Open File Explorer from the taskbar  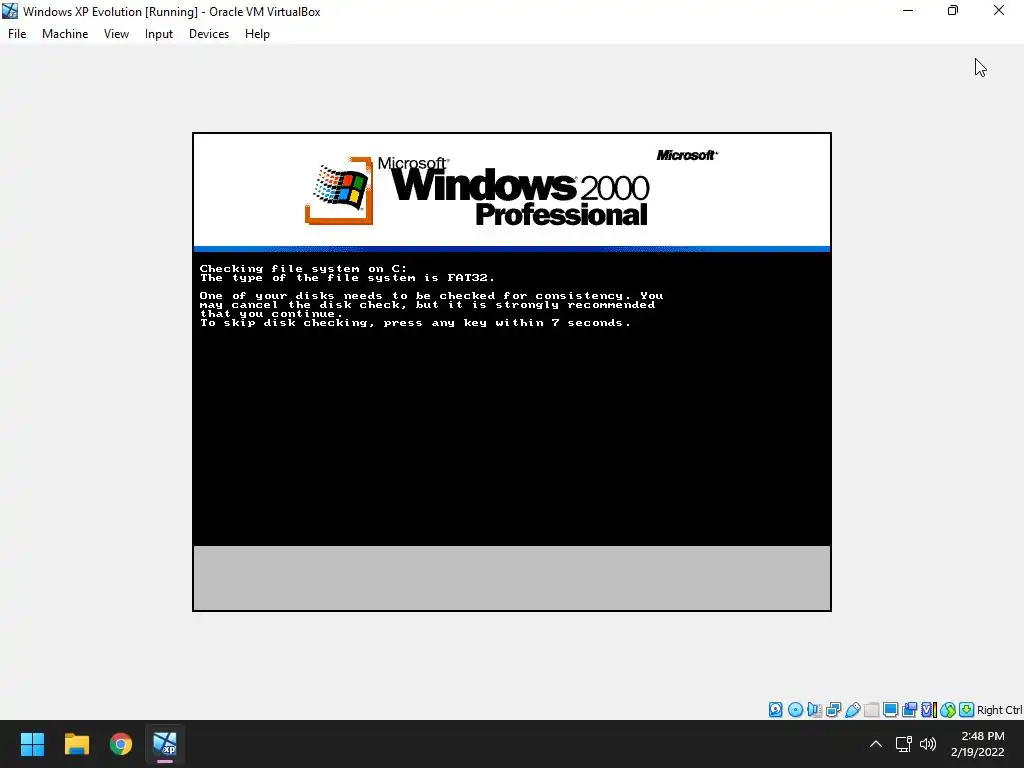click(x=76, y=744)
